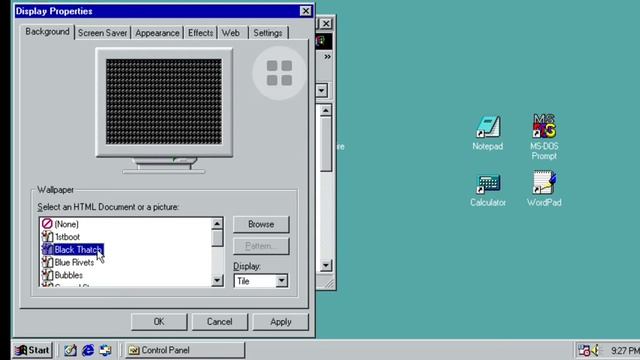This screenshot has height=360, width=640.
Task: Open the Appearance tab
Action: click(157, 33)
